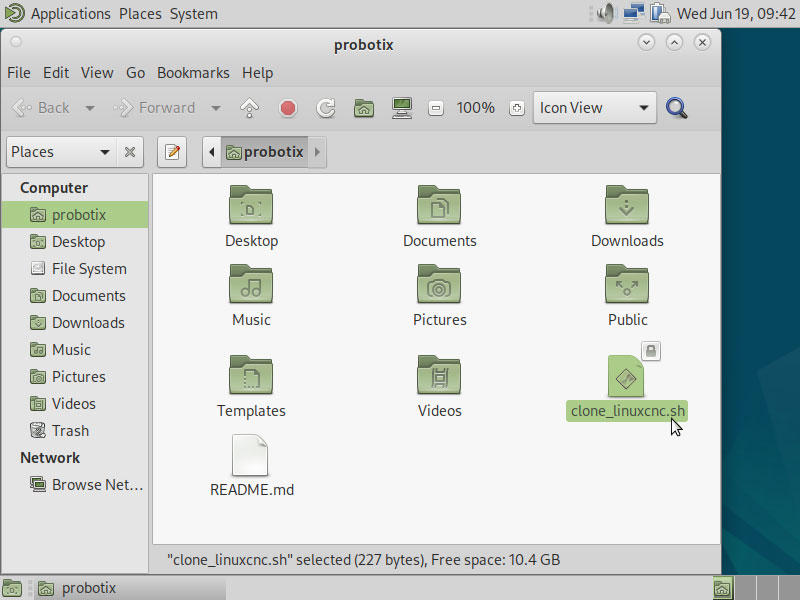Screen dimensions: 800x600
Task: Open the Edit menu
Action: tap(56, 73)
